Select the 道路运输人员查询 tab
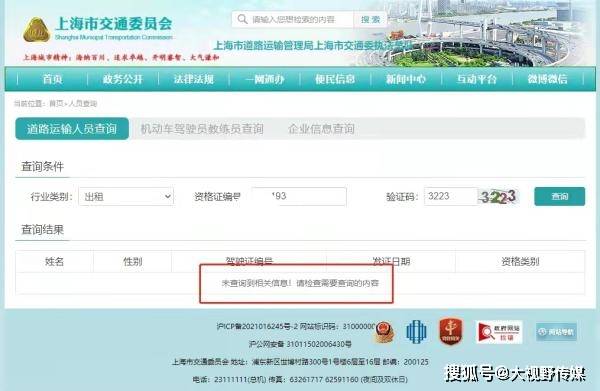 pos(72,129)
